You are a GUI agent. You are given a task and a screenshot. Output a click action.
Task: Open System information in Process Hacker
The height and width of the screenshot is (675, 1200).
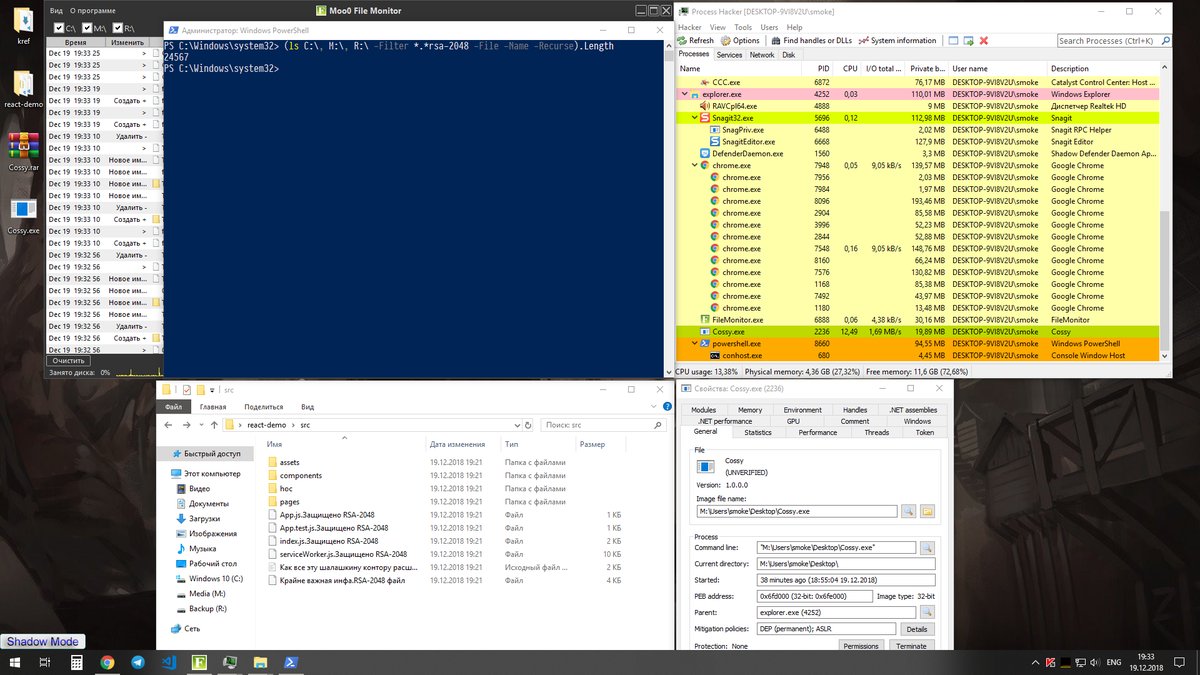click(897, 41)
